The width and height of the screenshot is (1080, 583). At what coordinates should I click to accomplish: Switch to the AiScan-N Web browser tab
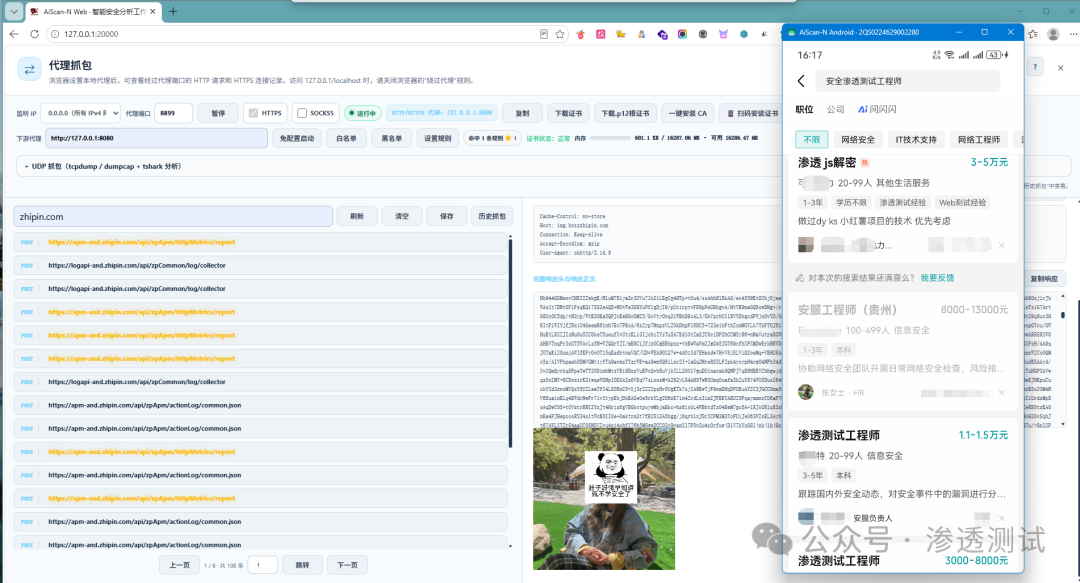click(94, 12)
